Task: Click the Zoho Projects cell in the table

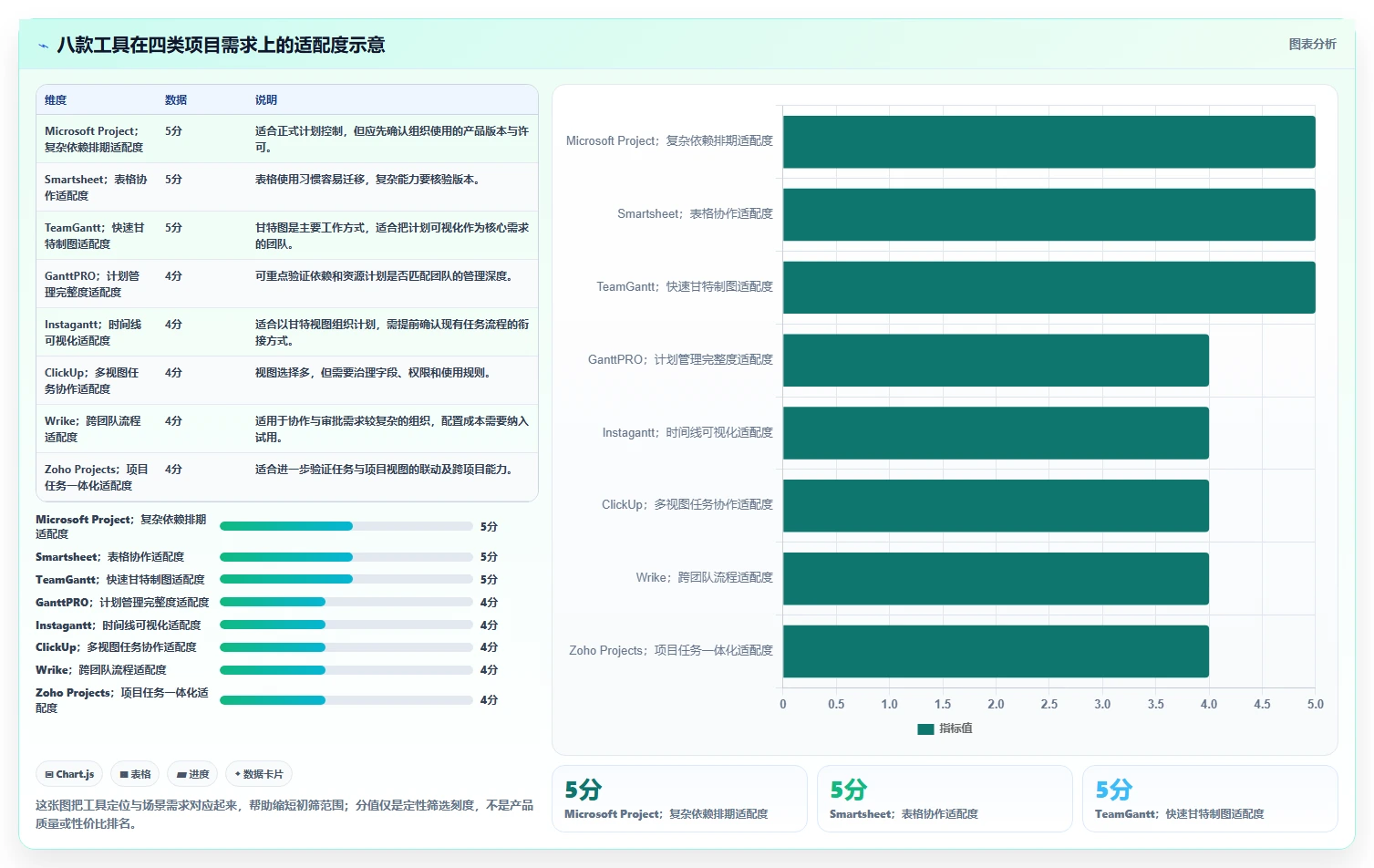Action: [97, 477]
